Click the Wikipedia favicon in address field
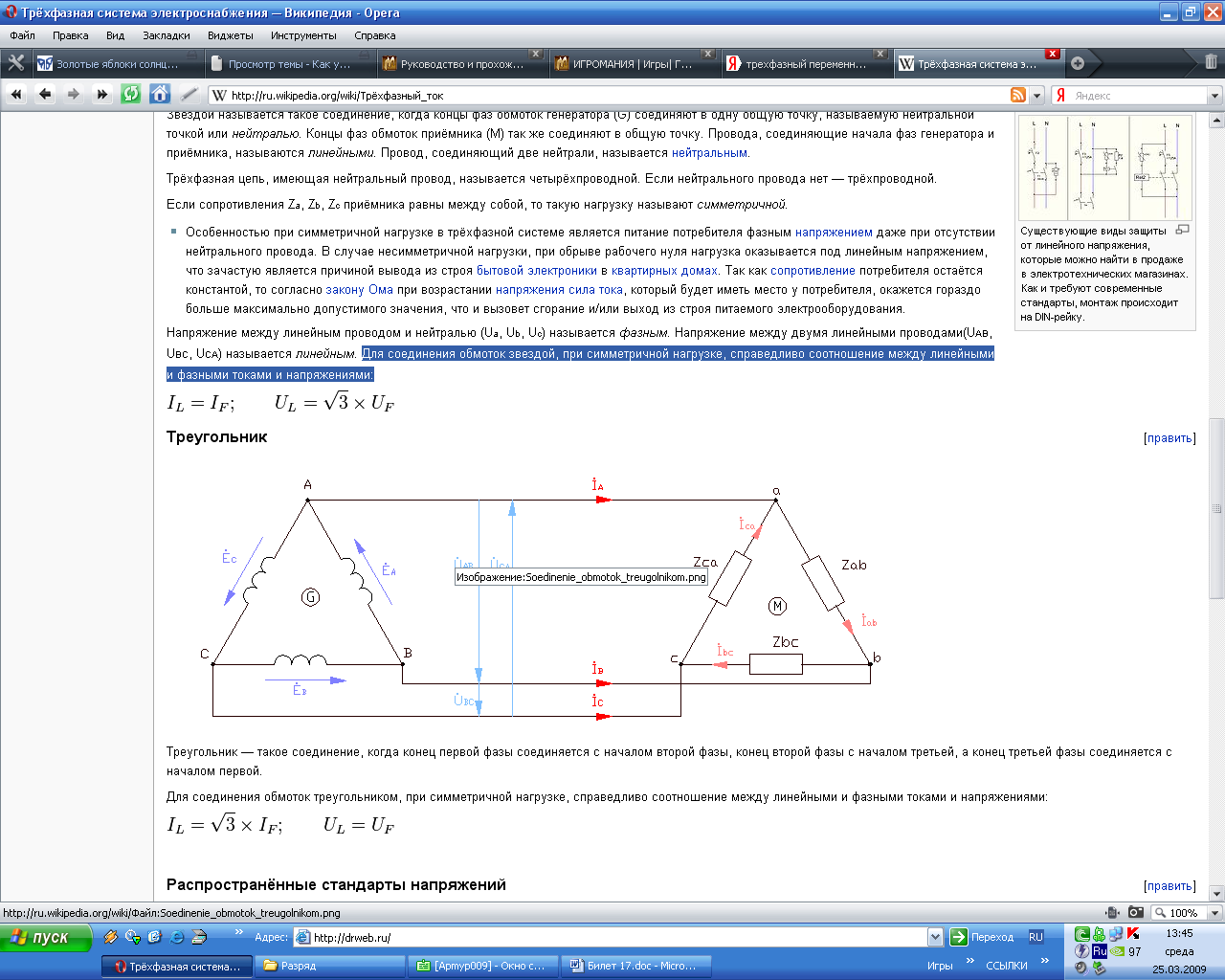Screen dimensions: 1225x980 point(220,95)
